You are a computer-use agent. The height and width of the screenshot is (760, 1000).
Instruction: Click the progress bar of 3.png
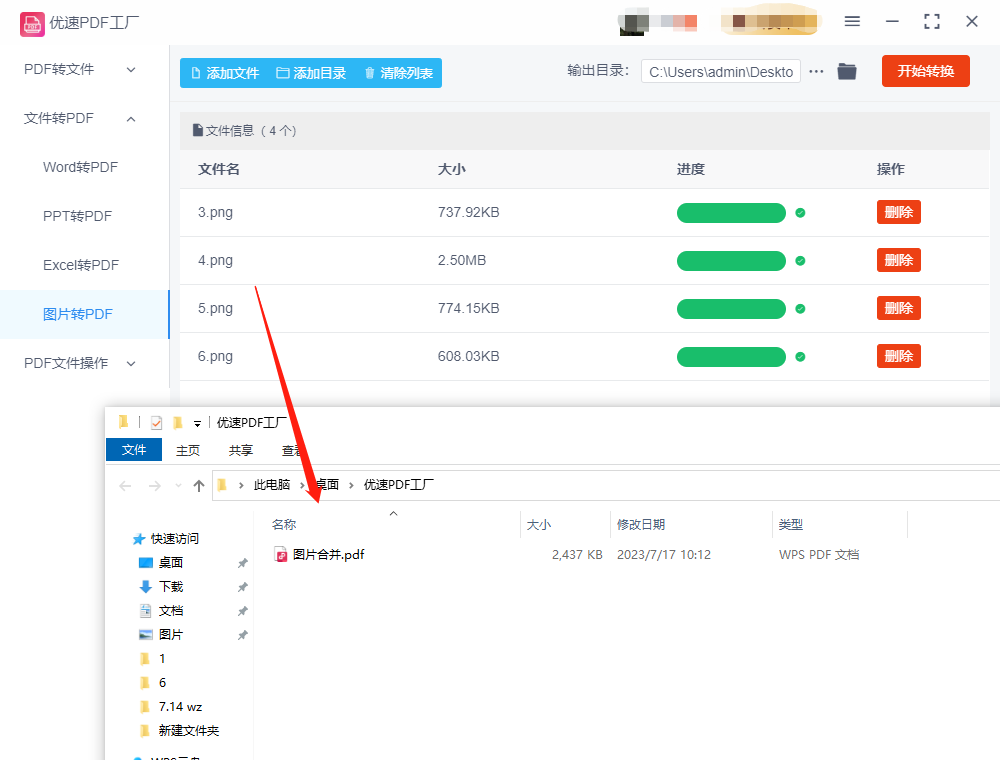pos(731,213)
